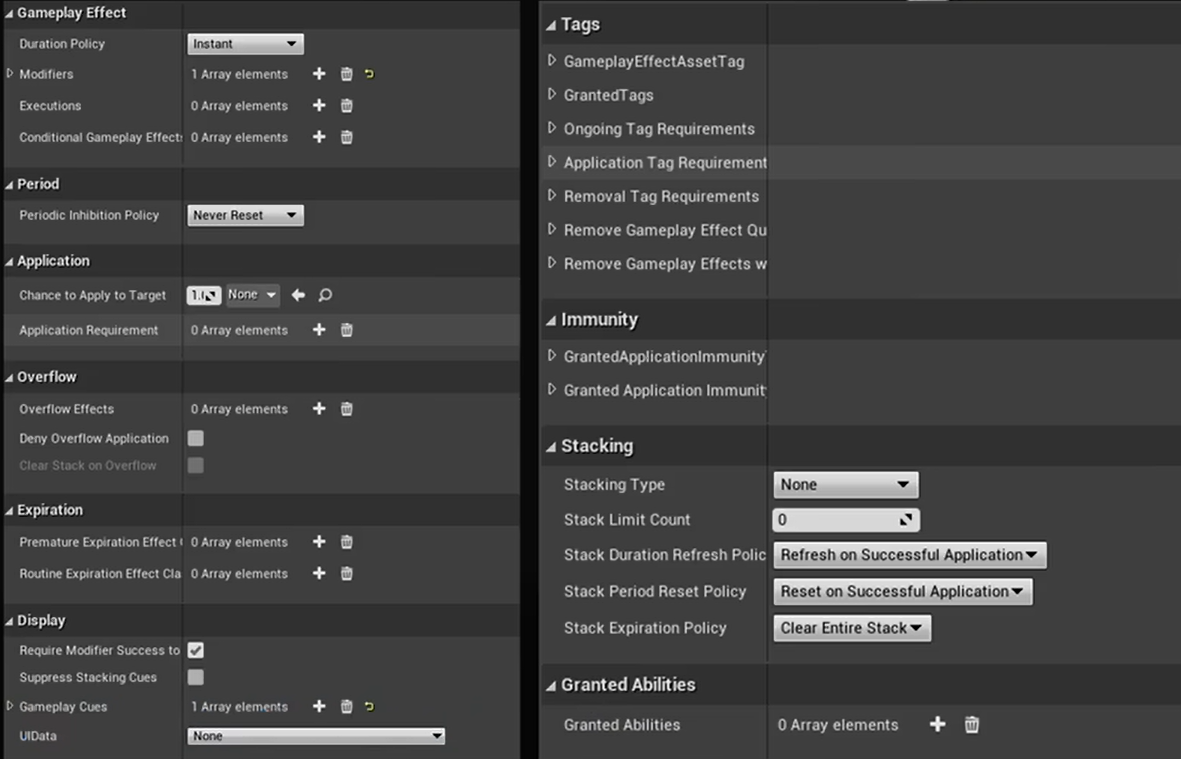Open Stack Expiration Policy dropdown
The image size is (1181, 759).
click(851, 628)
